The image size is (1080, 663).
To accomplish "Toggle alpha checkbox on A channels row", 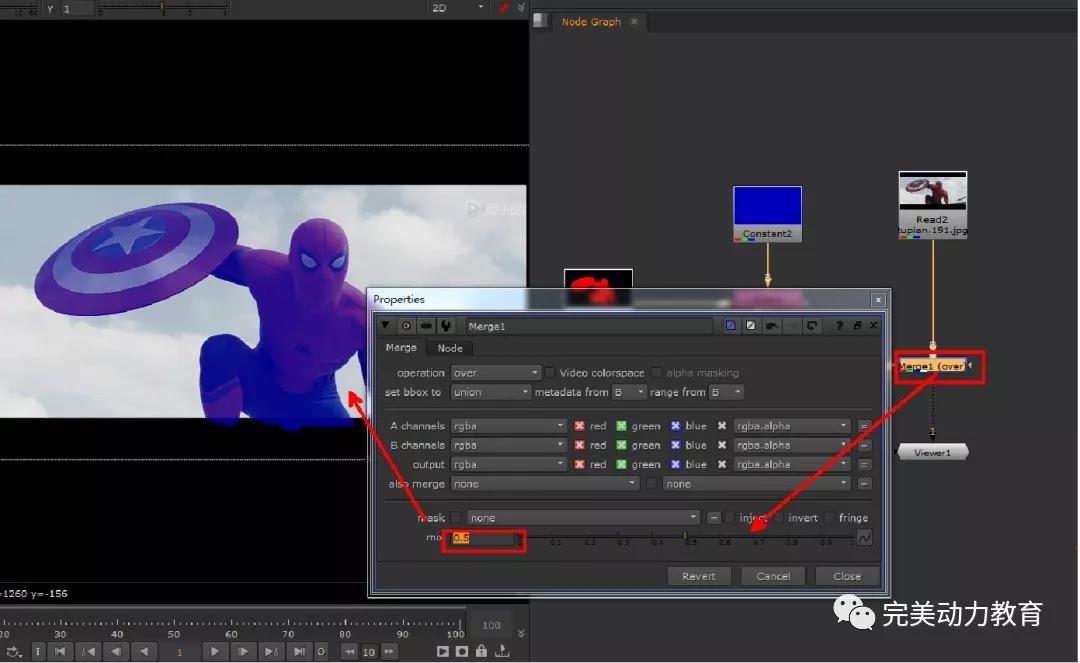I will click(x=721, y=426).
